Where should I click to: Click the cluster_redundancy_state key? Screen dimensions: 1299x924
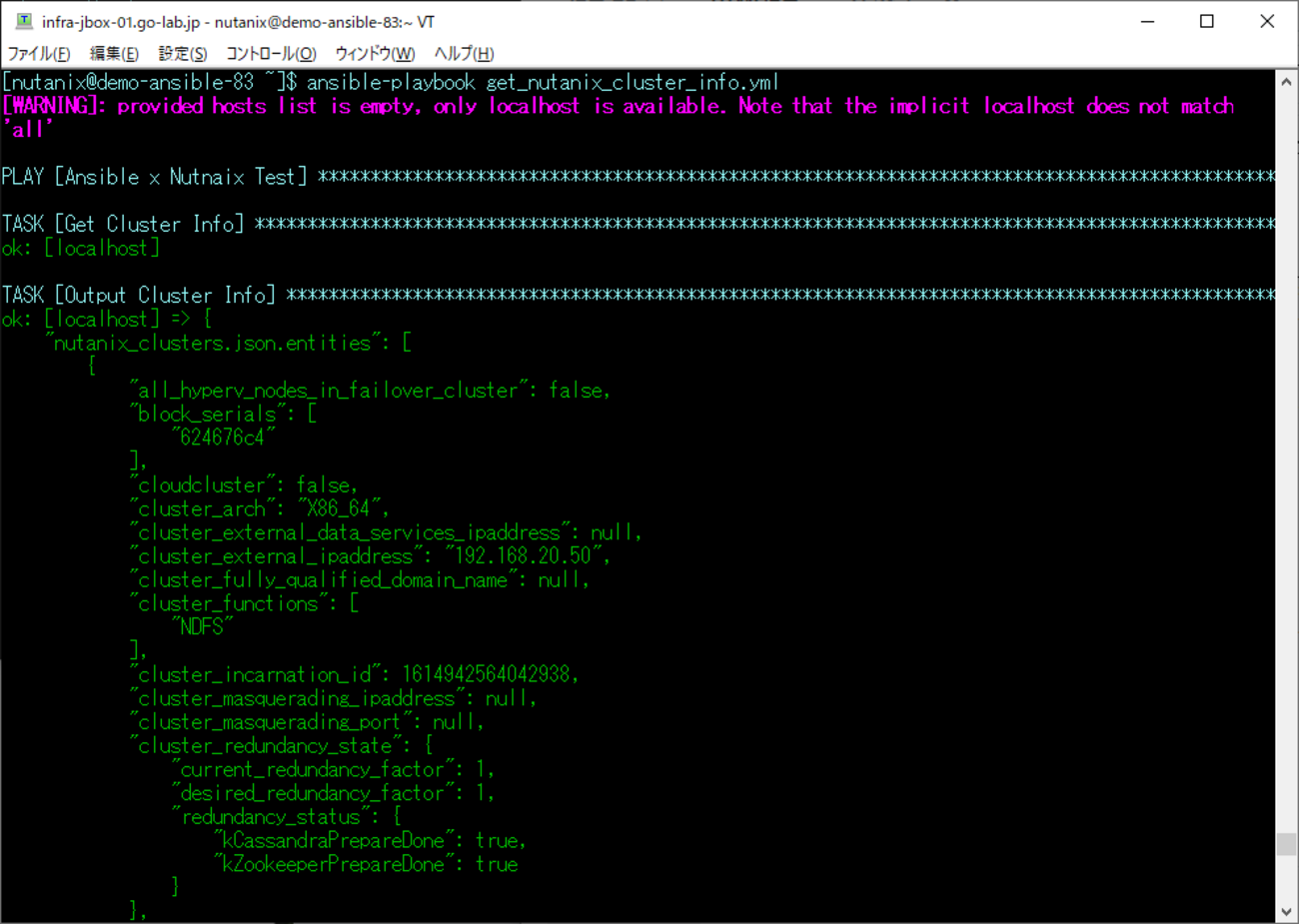[265, 745]
